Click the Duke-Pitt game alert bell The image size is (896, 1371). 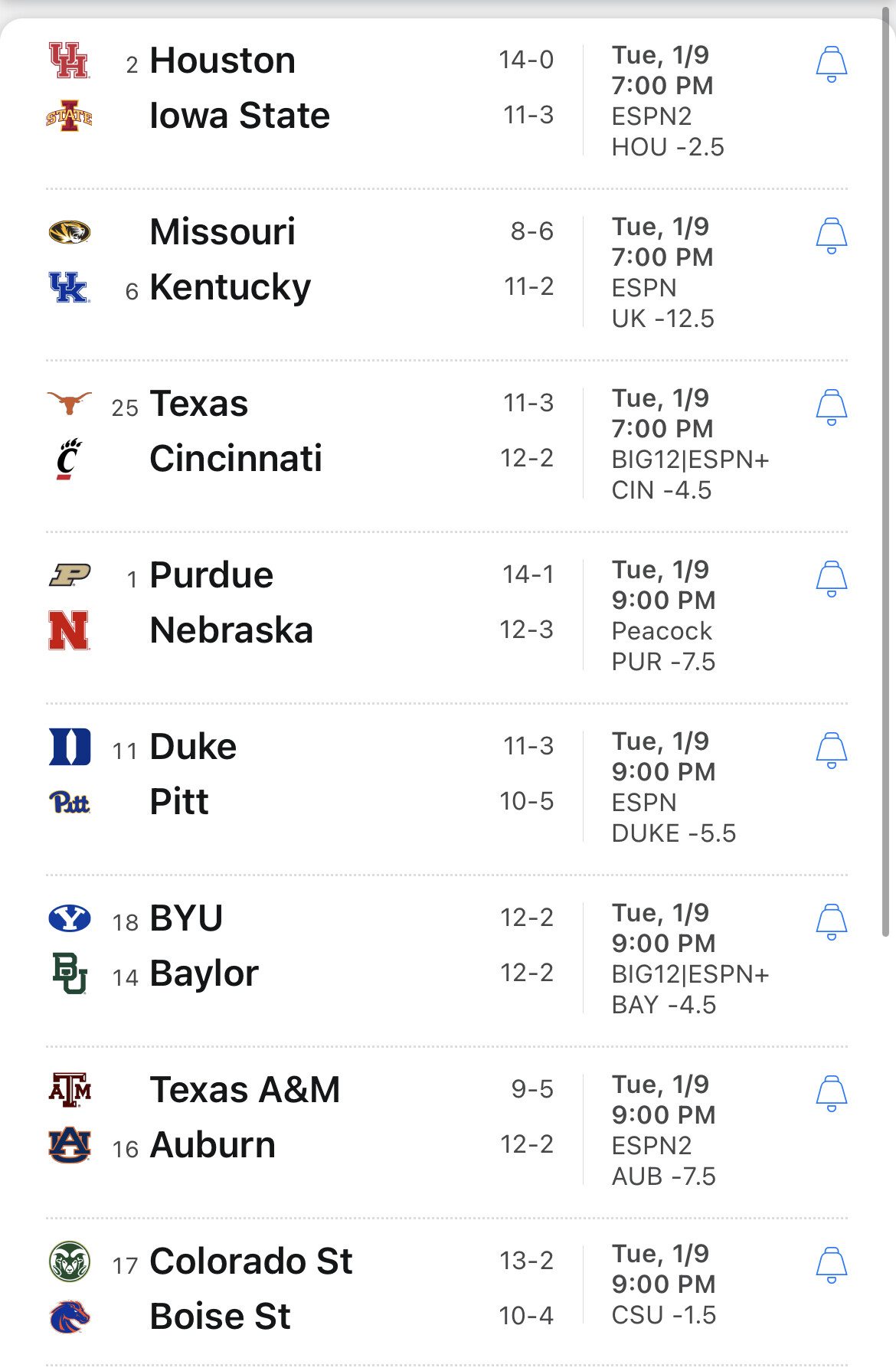tap(831, 750)
